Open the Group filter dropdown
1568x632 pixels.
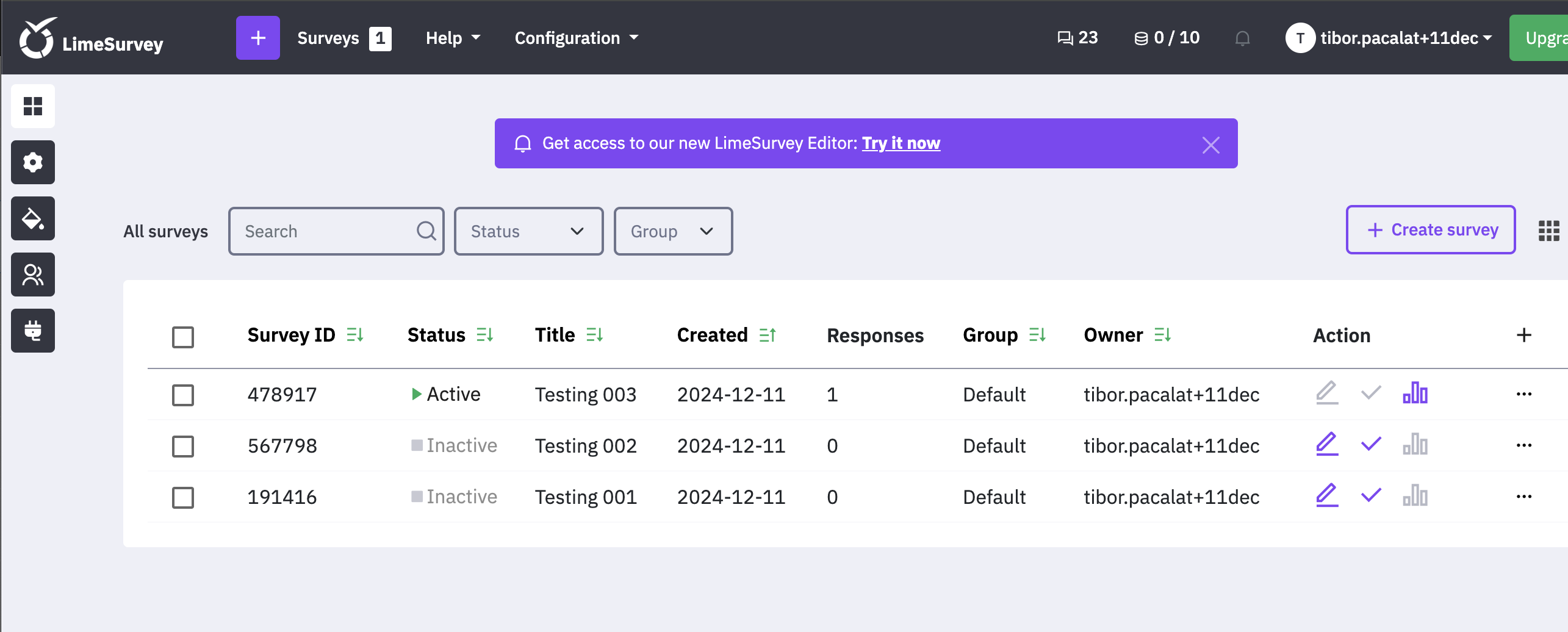coord(672,231)
